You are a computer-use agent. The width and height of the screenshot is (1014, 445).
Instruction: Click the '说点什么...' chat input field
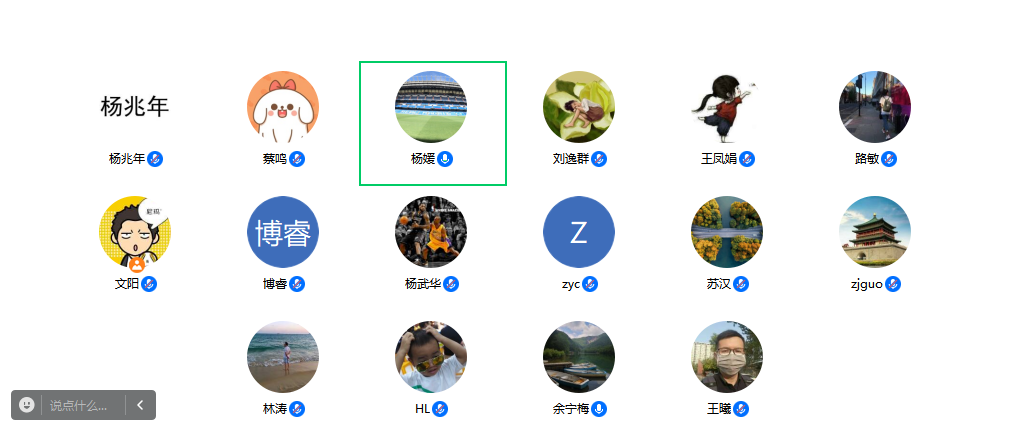point(83,406)
